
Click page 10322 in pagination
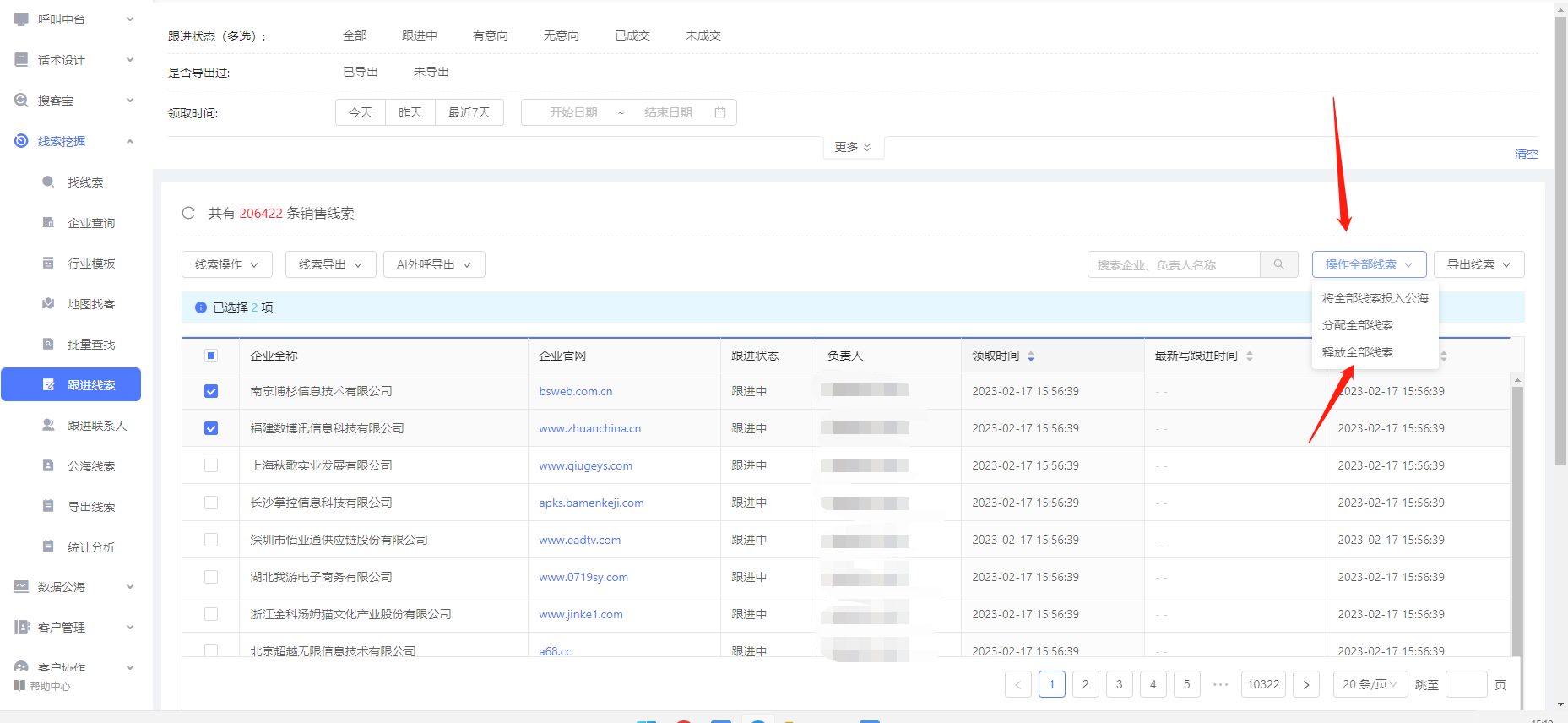point(1263,684)
